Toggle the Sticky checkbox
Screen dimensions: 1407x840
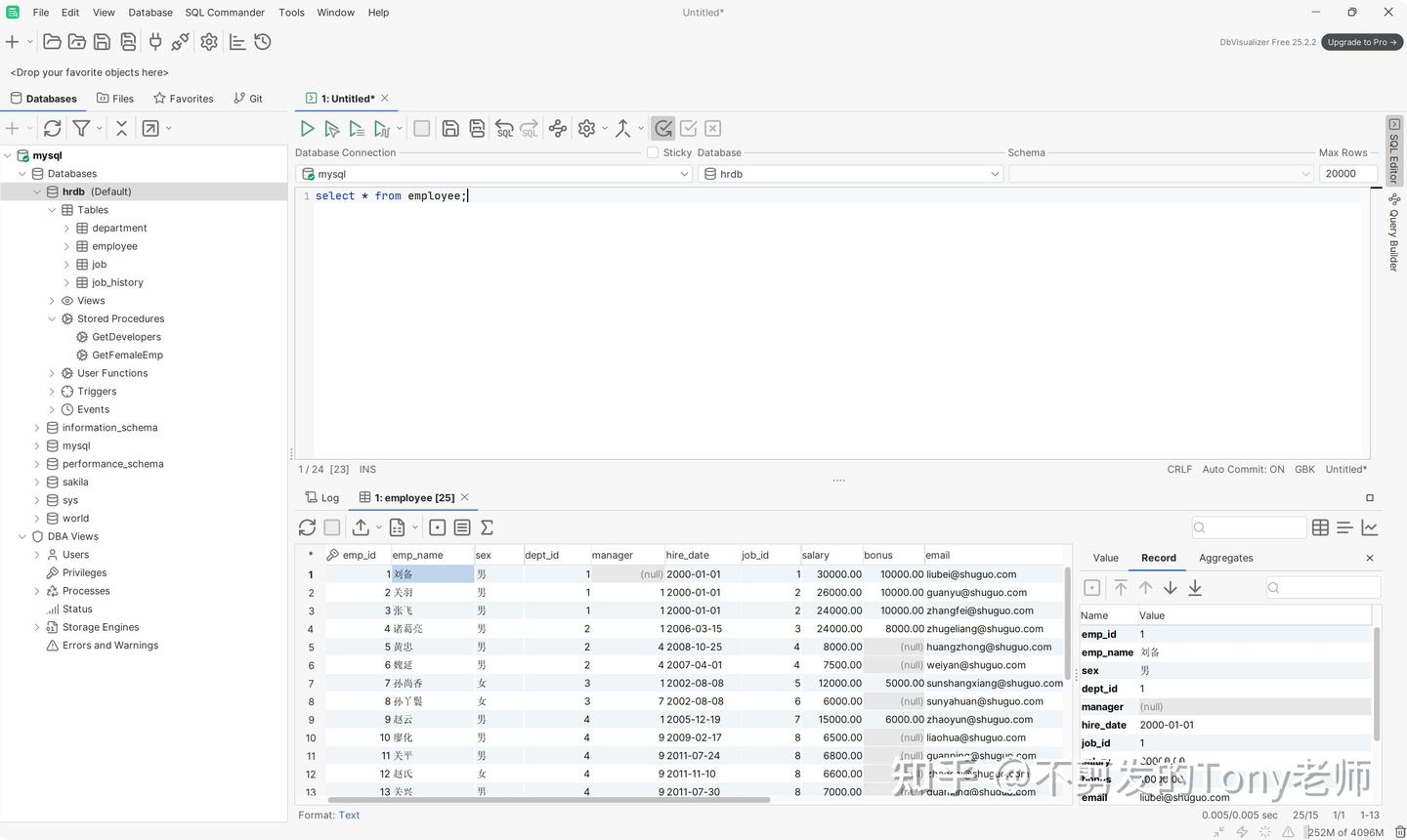pyautogui.click(x=653, y=152)
